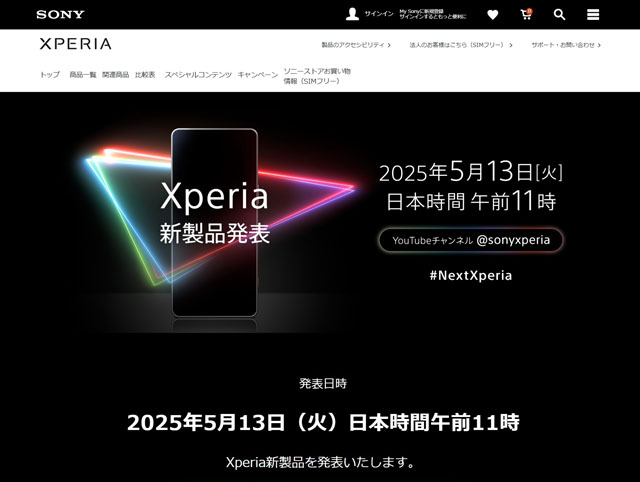Open 製品のアクセシビリティ link with chevron
Screen dimensions: 640x482
pos(356,45)
